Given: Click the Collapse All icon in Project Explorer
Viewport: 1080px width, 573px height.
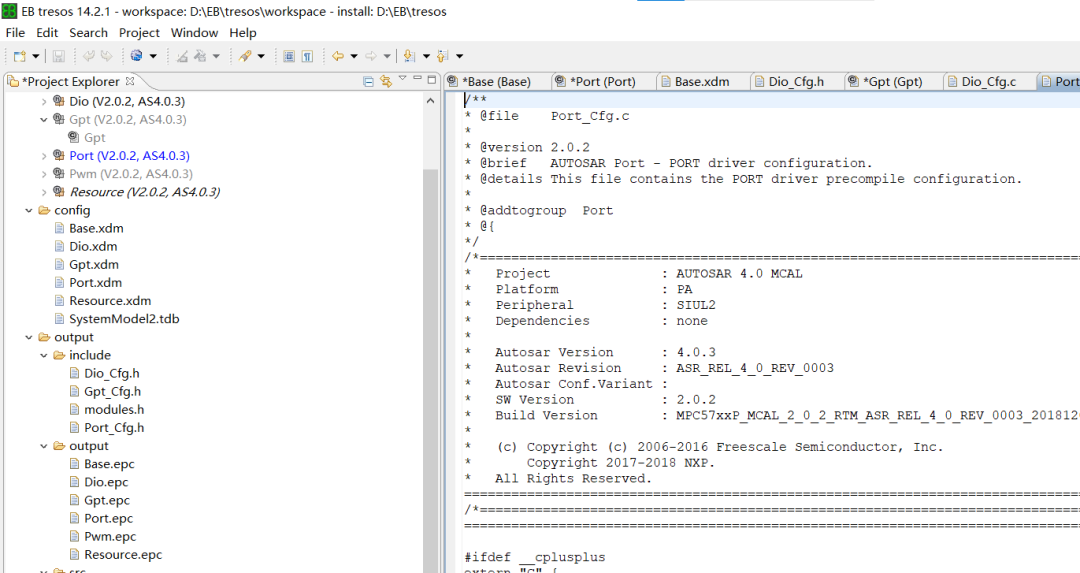Looking at the screenshot, I should 369,82.
